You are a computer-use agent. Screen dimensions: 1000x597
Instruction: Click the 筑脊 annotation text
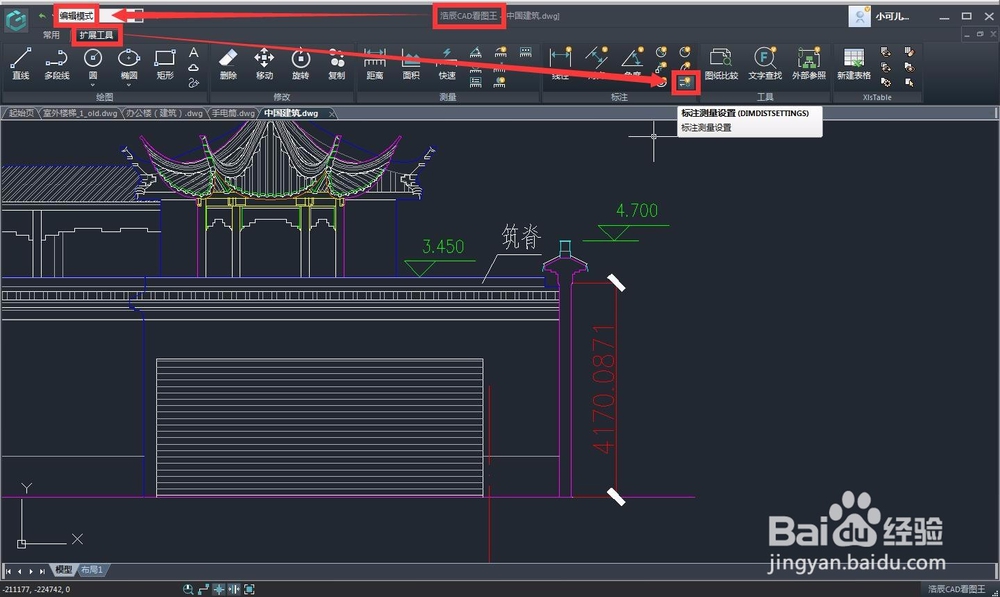[522, 236]
